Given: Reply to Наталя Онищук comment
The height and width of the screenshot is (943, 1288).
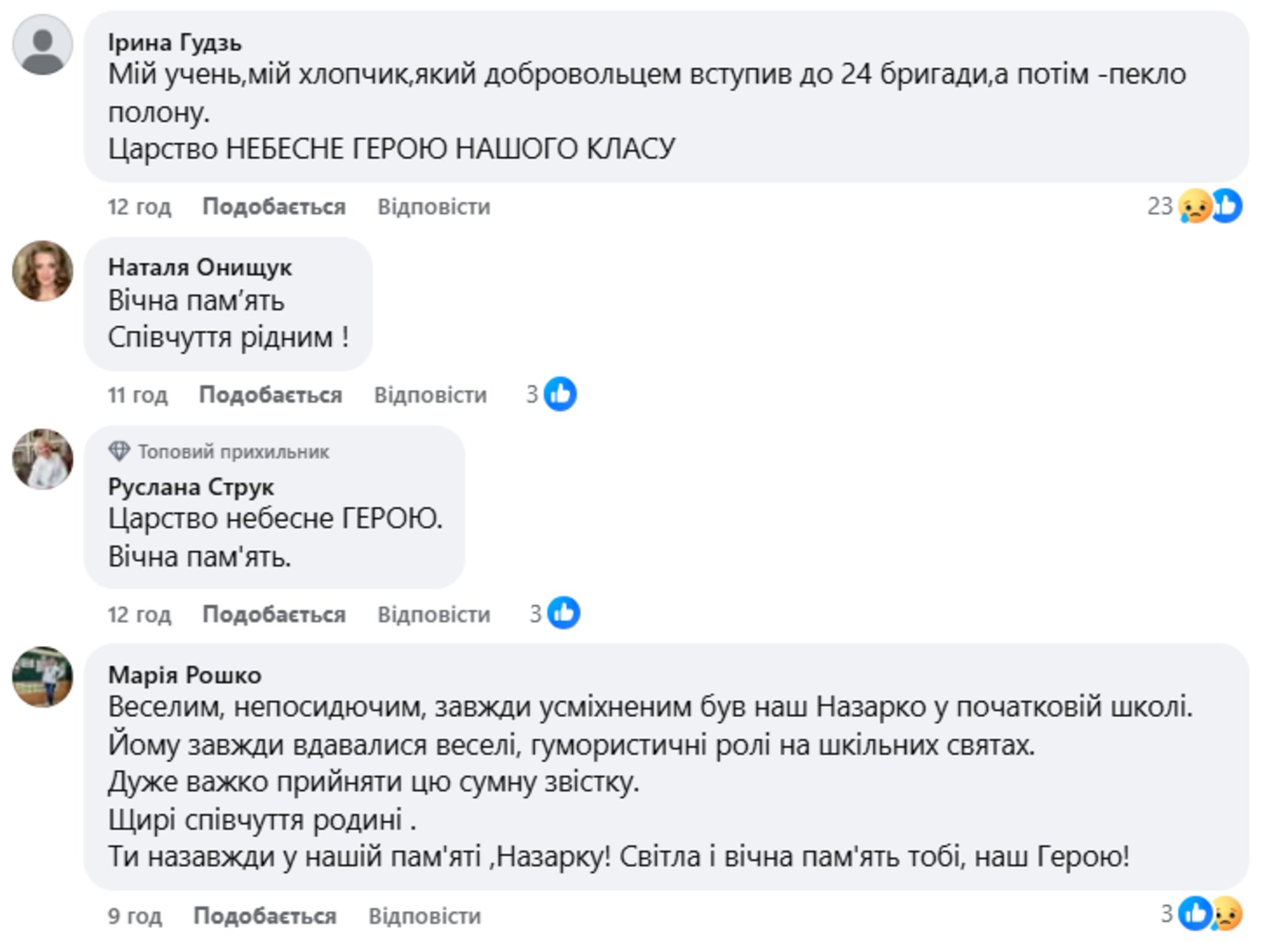Looking at the screenshot, I should [x=430, y=395].
